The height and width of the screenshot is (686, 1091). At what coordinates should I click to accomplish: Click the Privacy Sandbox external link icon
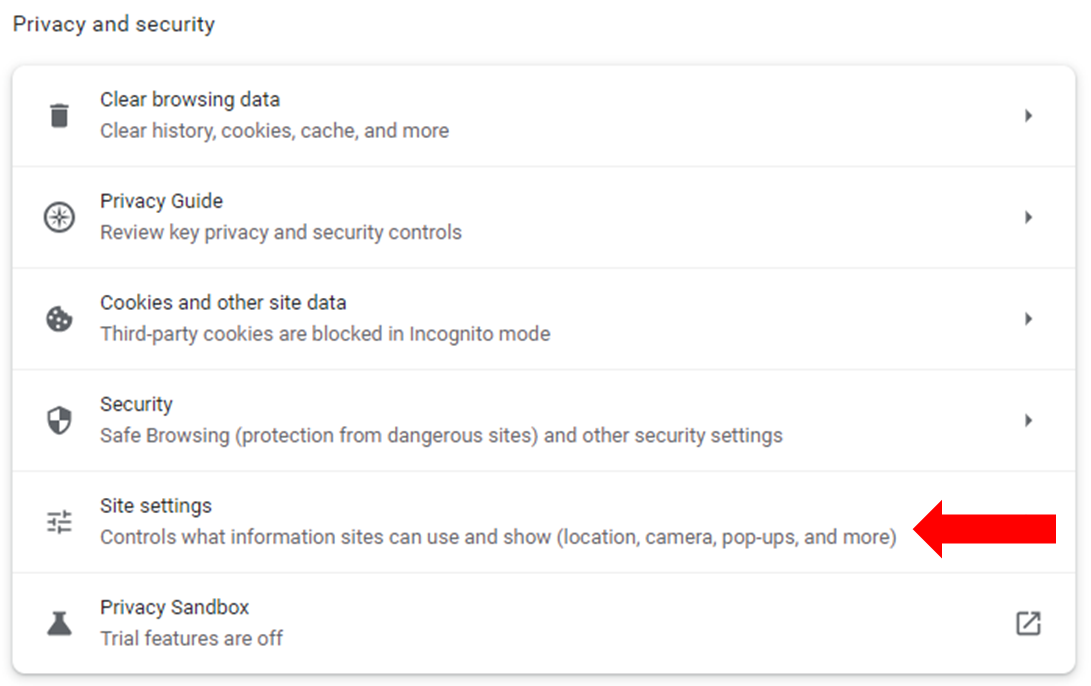(x=1028, y=623)
